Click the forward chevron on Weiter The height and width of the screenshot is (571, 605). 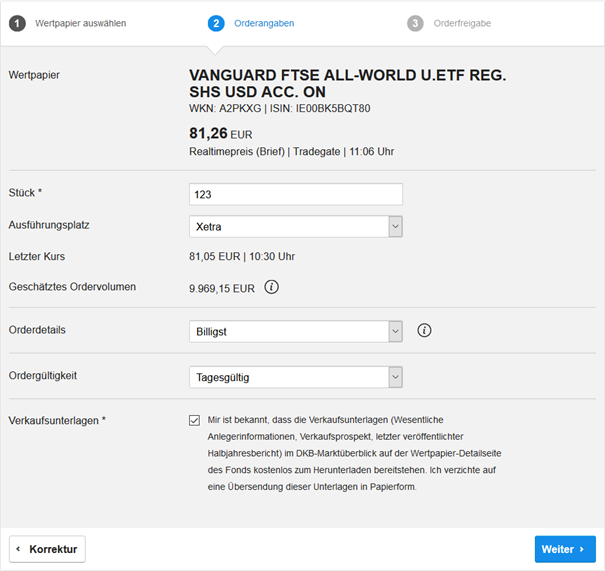click(582, 549)
